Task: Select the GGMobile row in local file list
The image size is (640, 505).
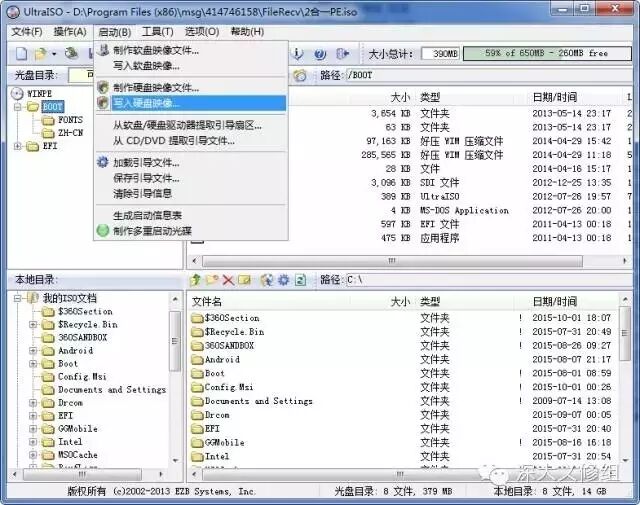Action: coord(404,443)
